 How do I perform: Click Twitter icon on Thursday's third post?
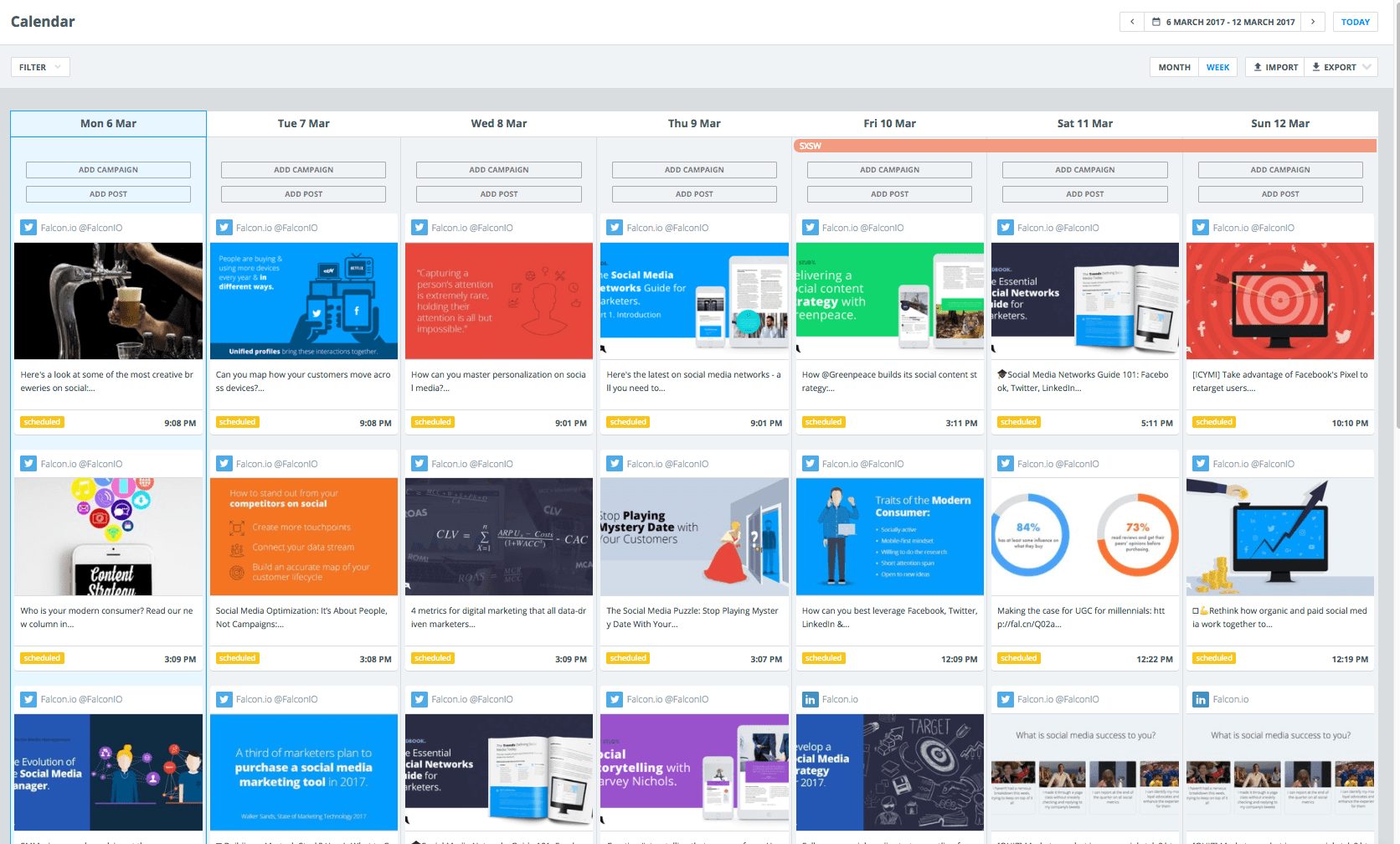coord(615,699)
